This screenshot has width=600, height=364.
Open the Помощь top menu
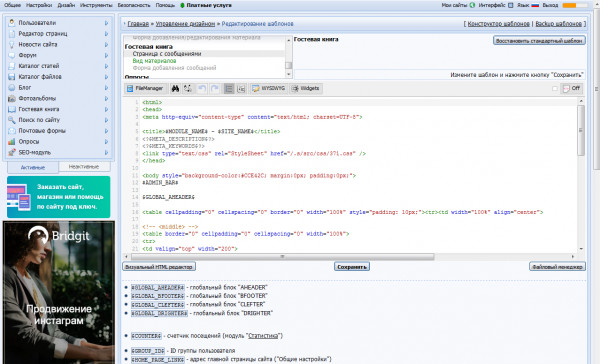(x=165, y=5)
